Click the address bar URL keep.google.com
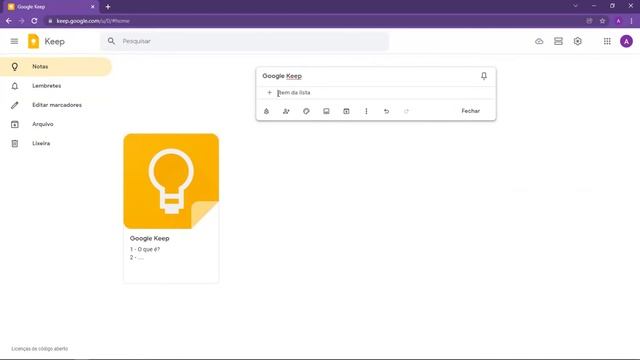 [93, 21]
